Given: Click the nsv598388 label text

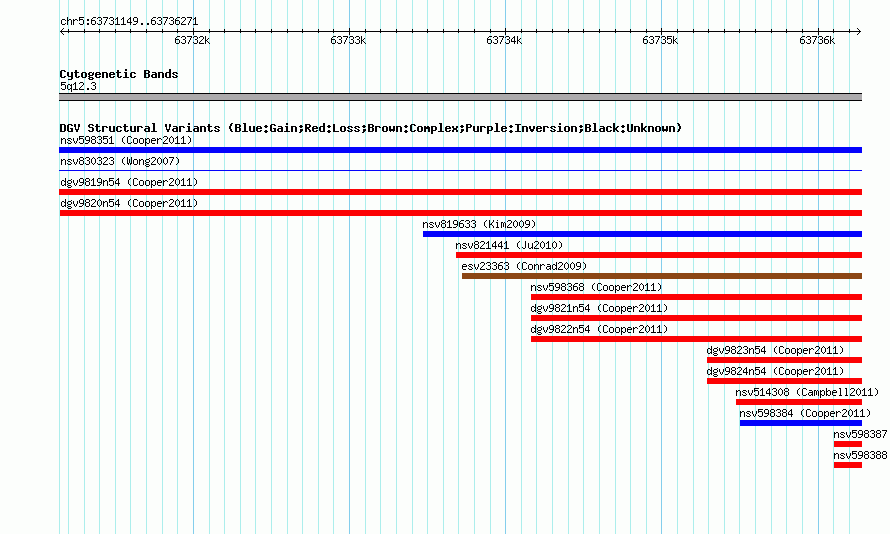Looking at the screenshot, I should [x=860, y=455].
